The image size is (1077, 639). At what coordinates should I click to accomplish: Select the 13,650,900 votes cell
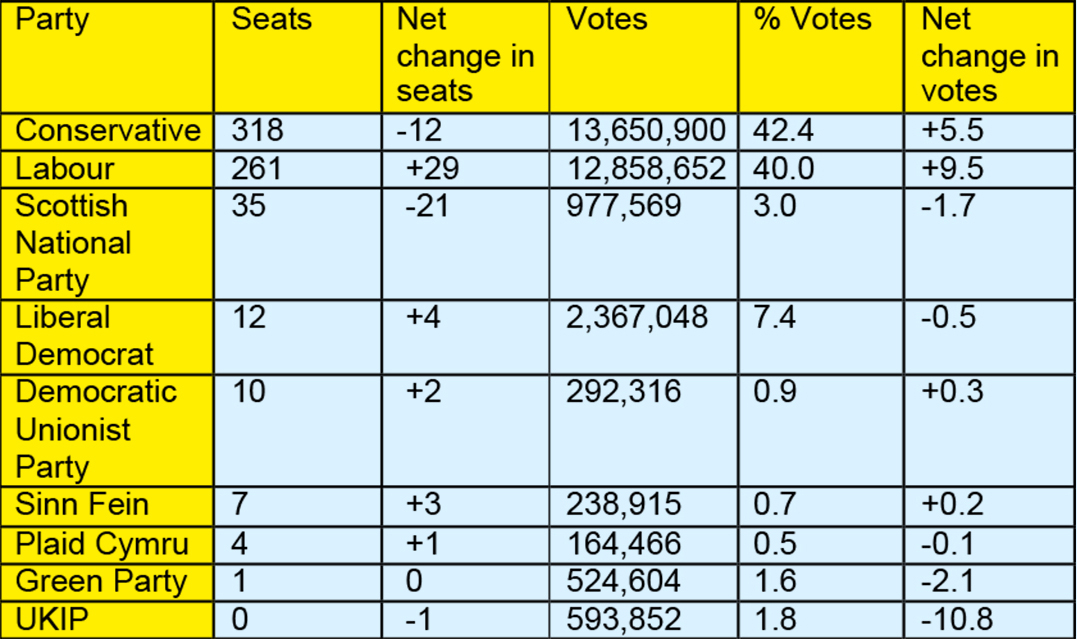click(x=644, y=132)
